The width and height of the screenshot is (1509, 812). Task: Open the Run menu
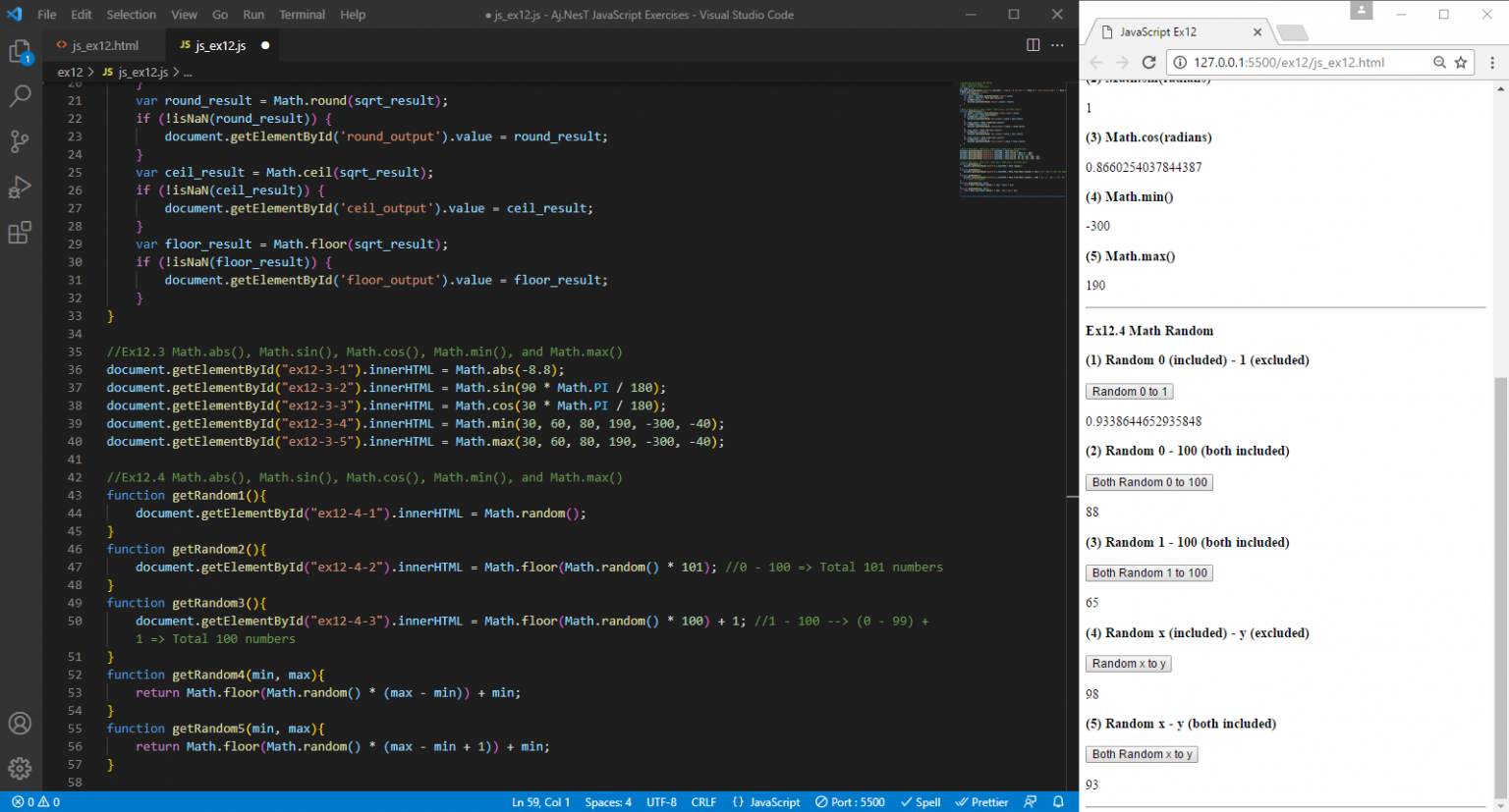coord(253,14)
